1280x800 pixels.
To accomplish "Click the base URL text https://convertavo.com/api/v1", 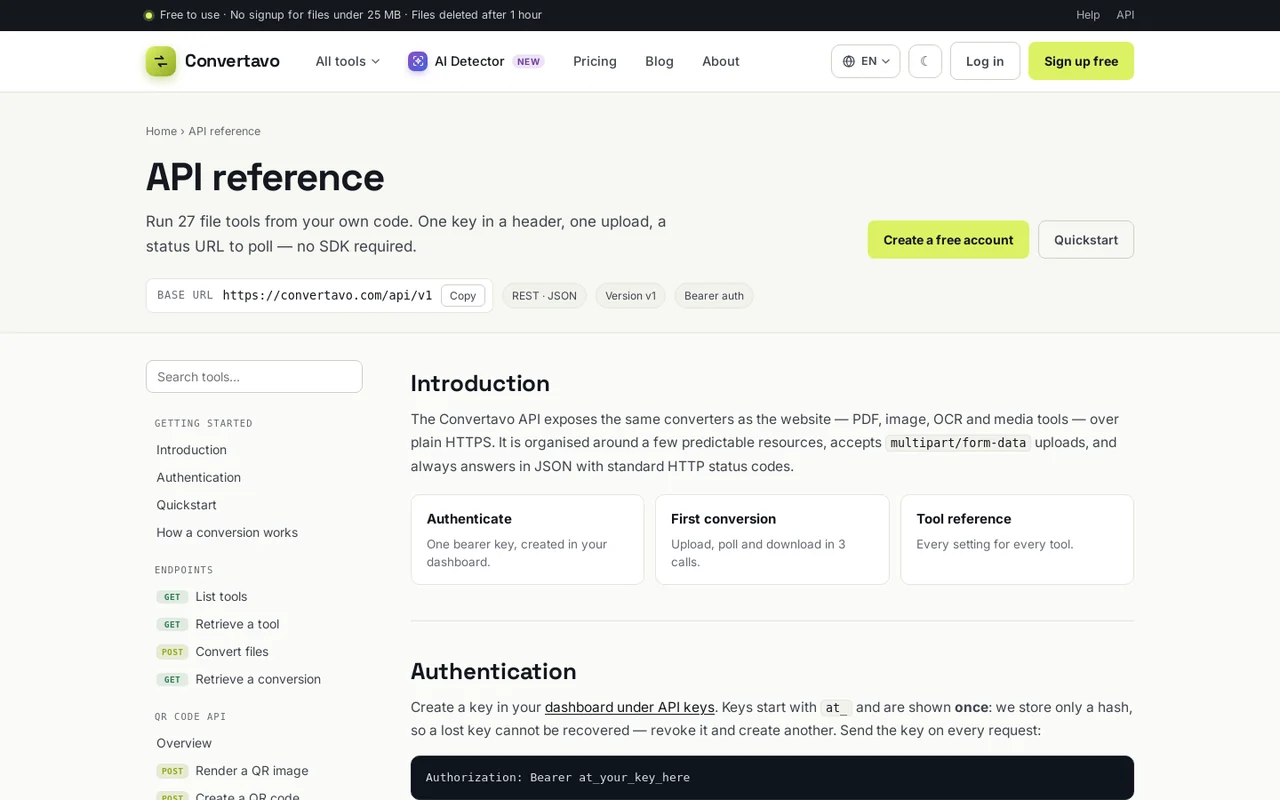I will tap(327, 295).
